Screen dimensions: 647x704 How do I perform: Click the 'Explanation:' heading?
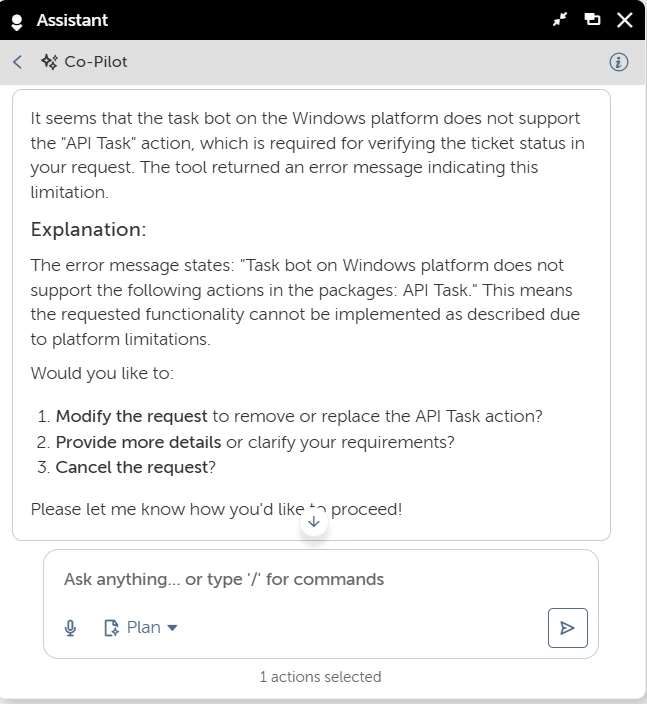pos(88,229)
